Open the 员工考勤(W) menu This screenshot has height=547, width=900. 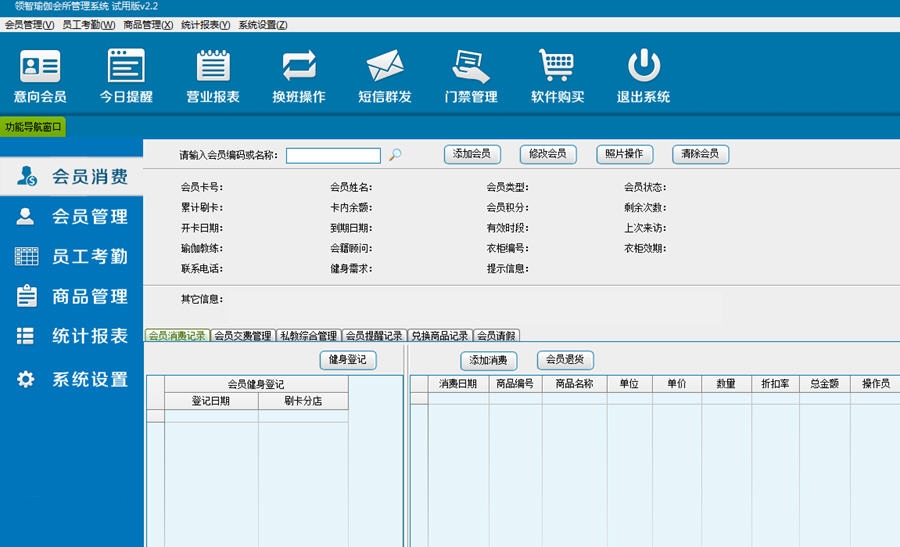(x=88, y=25)
